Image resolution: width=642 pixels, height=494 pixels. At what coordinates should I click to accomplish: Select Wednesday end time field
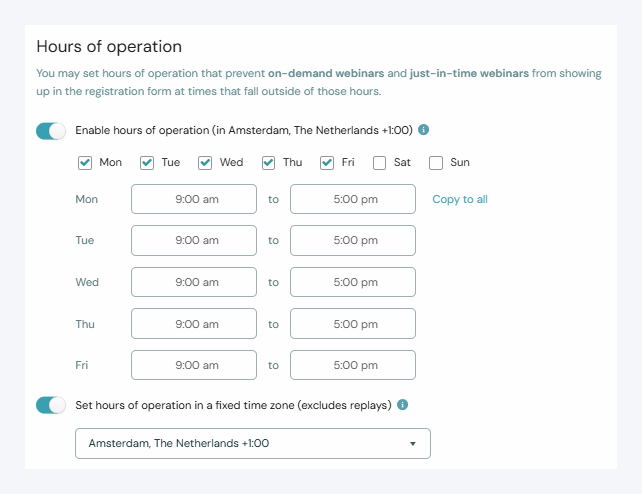(x=353, y=282)
